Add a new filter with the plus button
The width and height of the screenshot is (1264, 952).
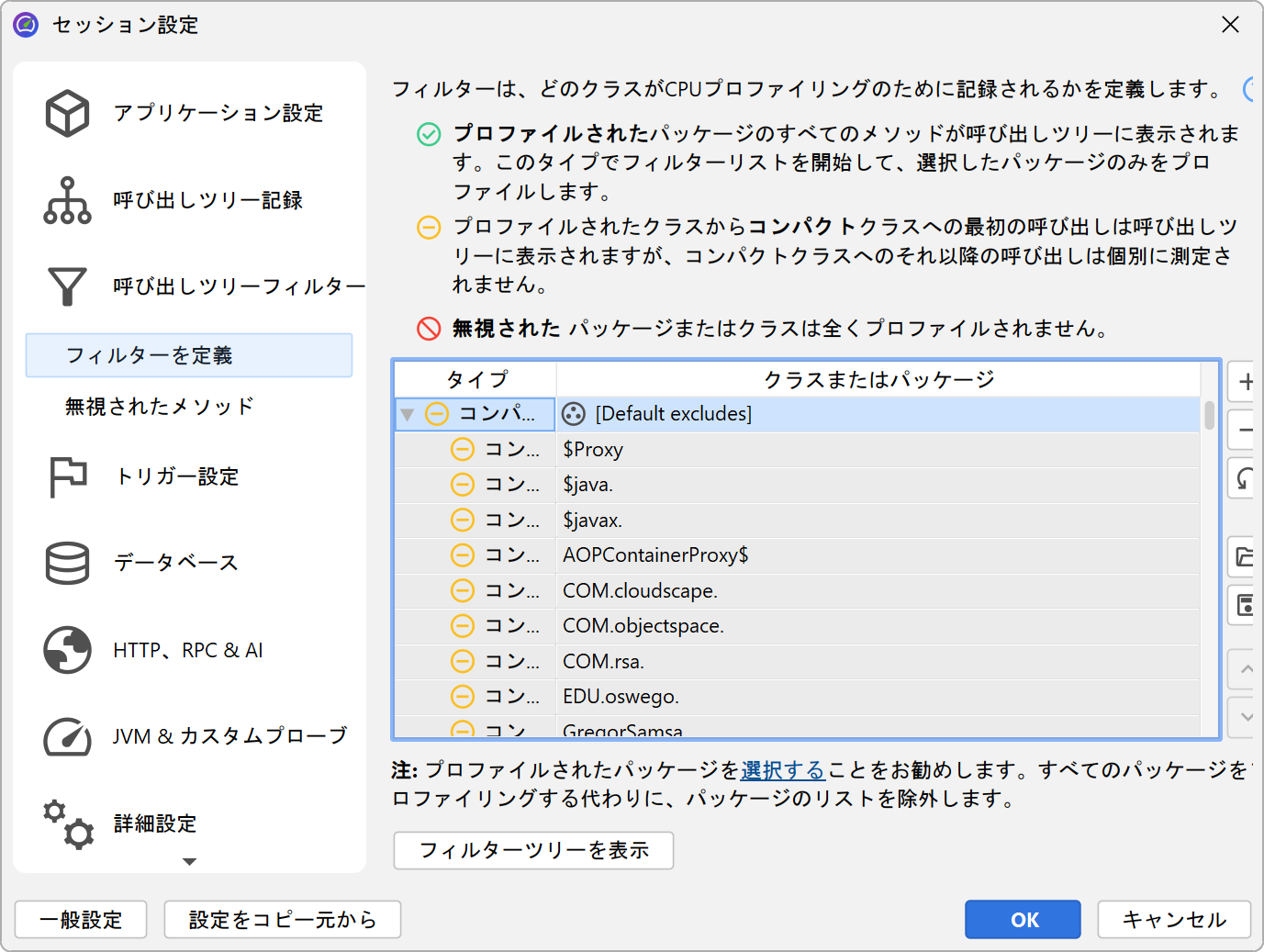tap(1245, 382)
